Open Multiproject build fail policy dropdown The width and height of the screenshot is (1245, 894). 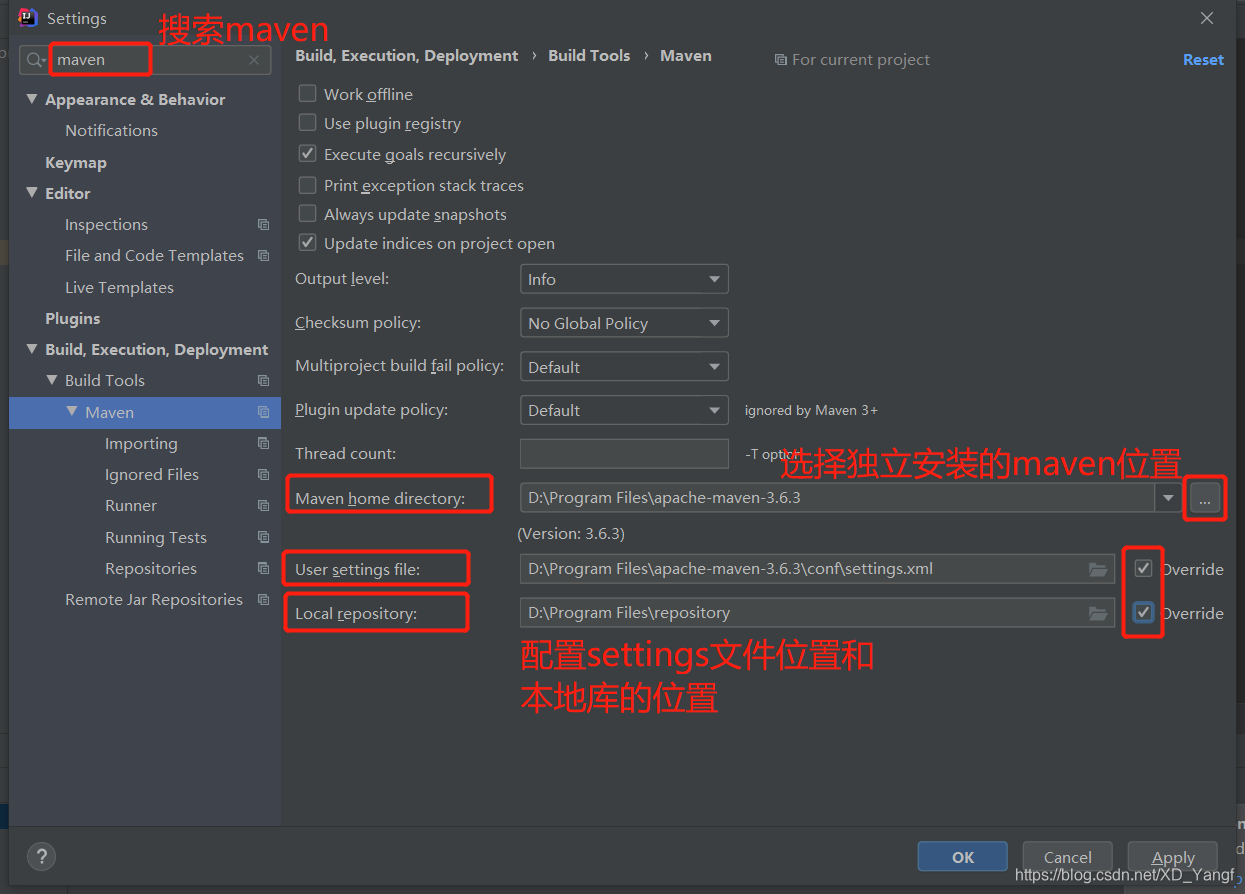coord(624,367)
